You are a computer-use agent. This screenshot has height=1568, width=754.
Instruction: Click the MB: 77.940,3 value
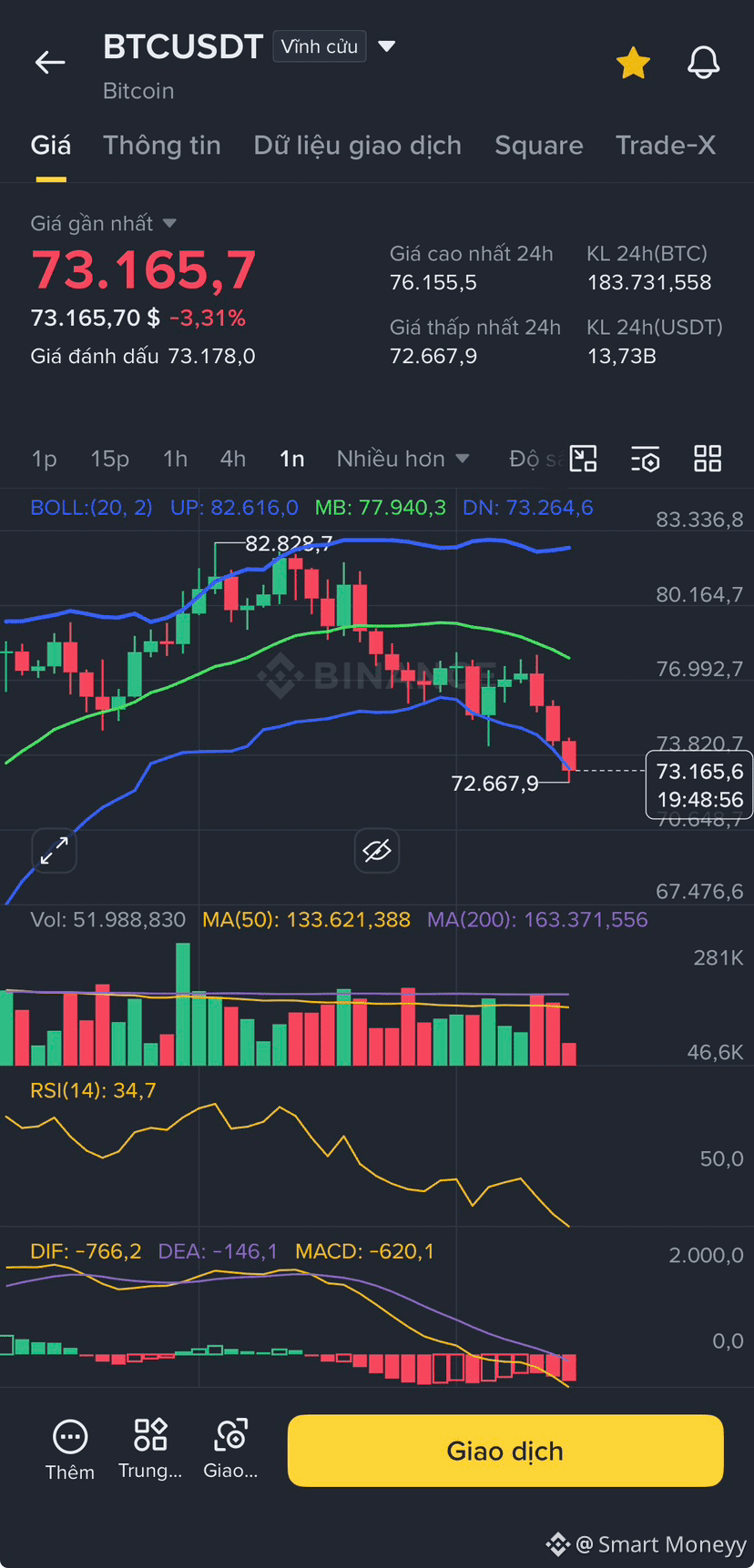[x=381, y=508]
